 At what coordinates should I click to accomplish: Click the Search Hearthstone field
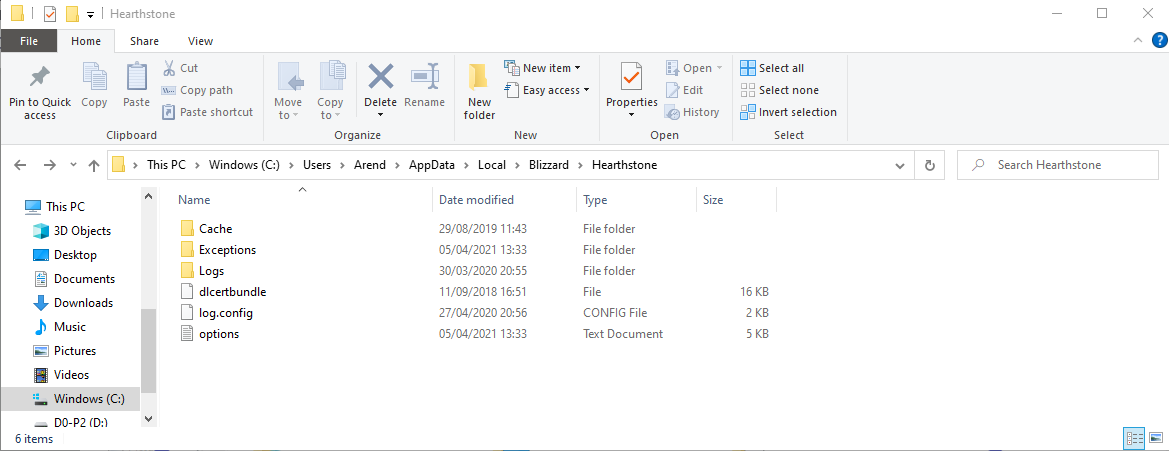coord(1057,165)
